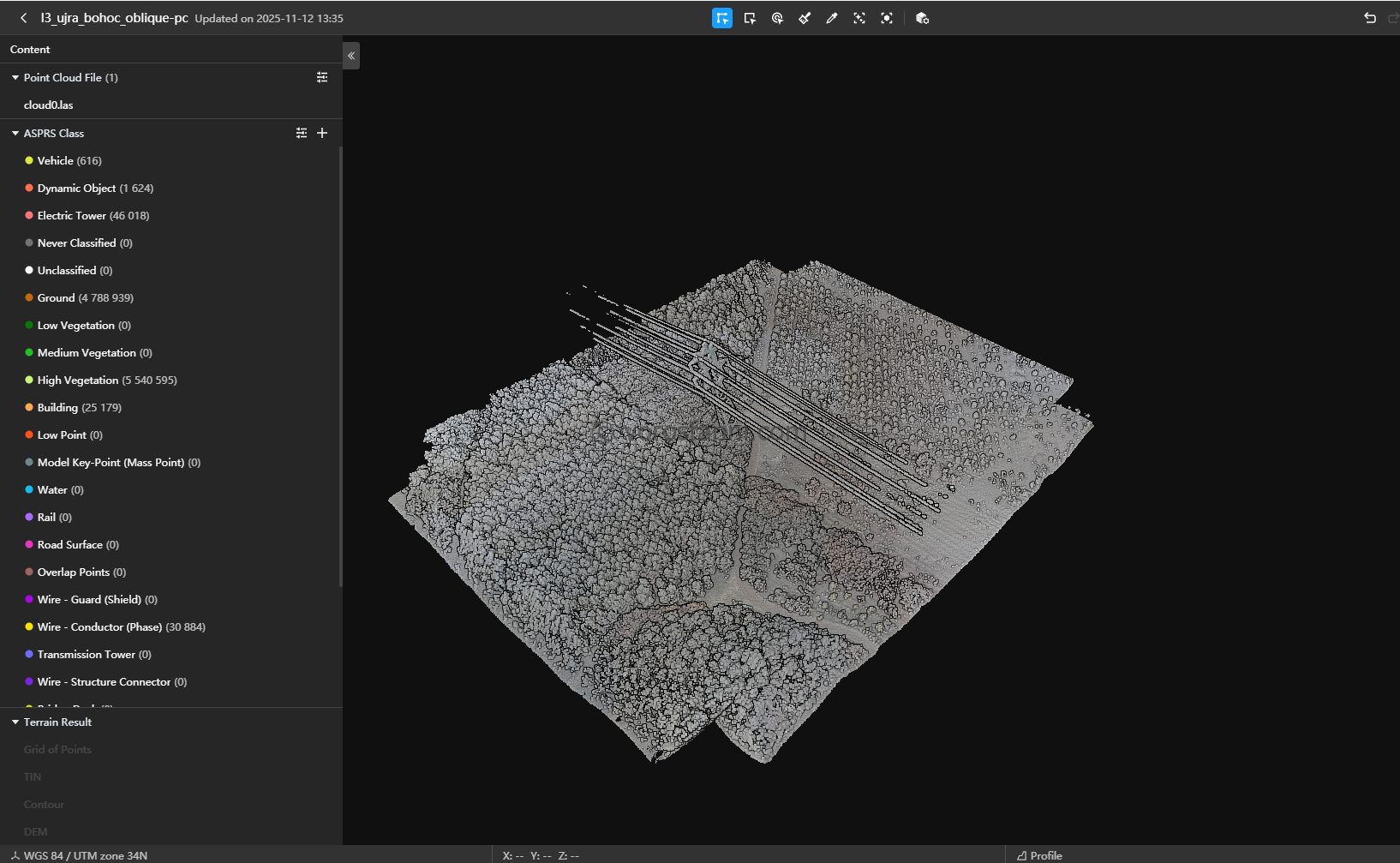The image size is (1400, 863).
Task: Choose the brush cleaning tool
Action: pos(805,18)
